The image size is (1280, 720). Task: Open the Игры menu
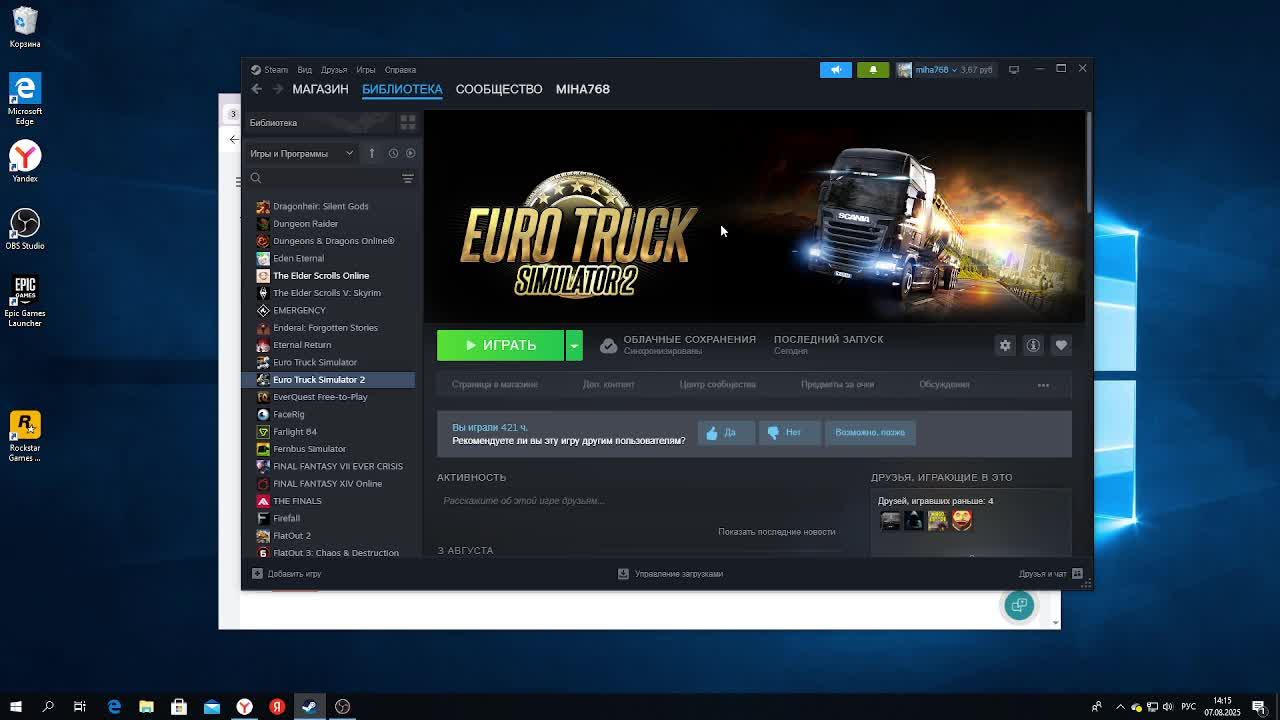click(x=366, y=70)
